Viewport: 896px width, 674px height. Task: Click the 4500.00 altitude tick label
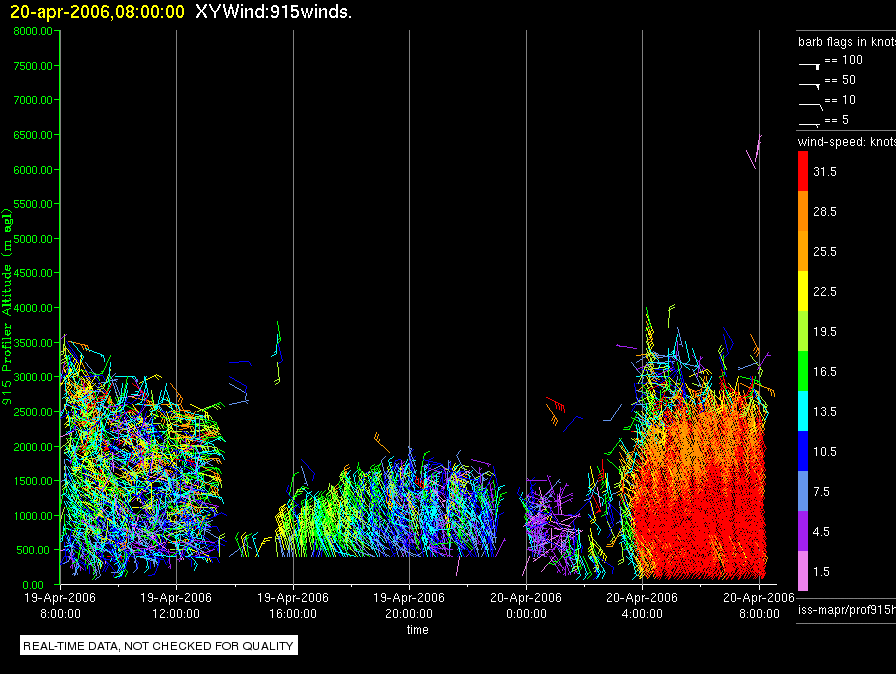33,273
